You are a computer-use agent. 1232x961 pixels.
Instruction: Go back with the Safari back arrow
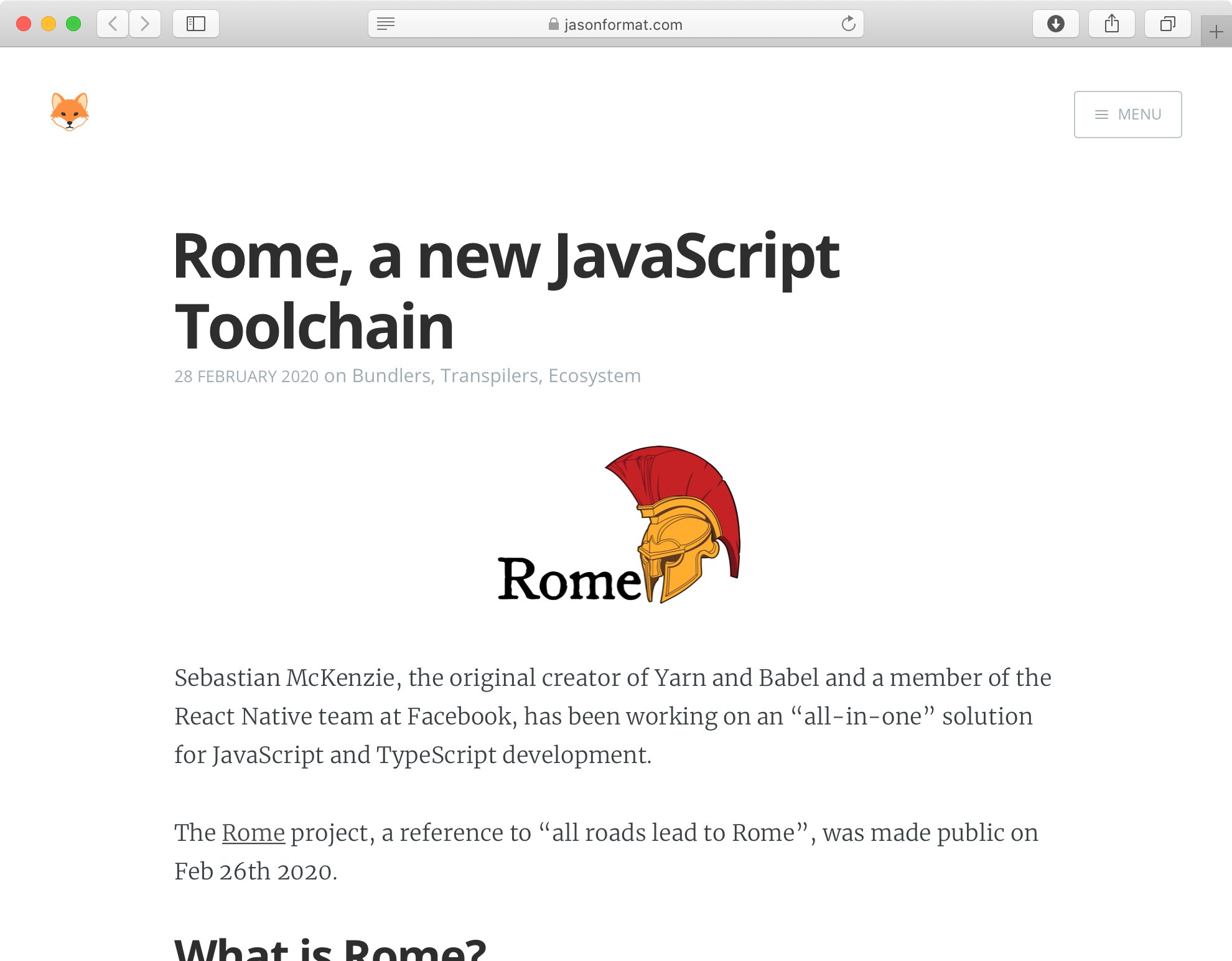pyautogui.click(x=113, y=24)
